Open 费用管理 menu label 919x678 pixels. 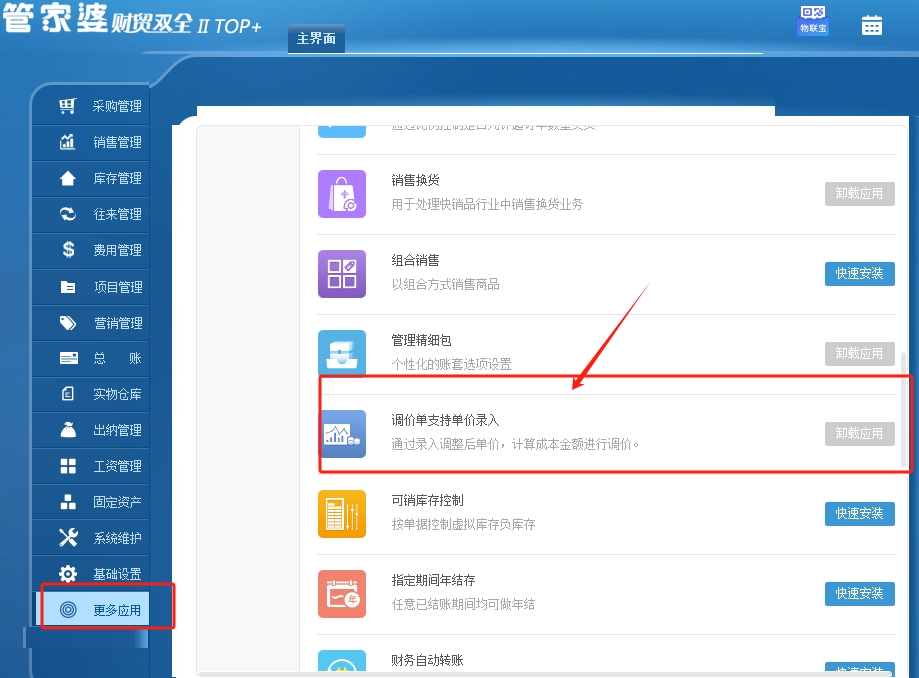tap(117, 250)
